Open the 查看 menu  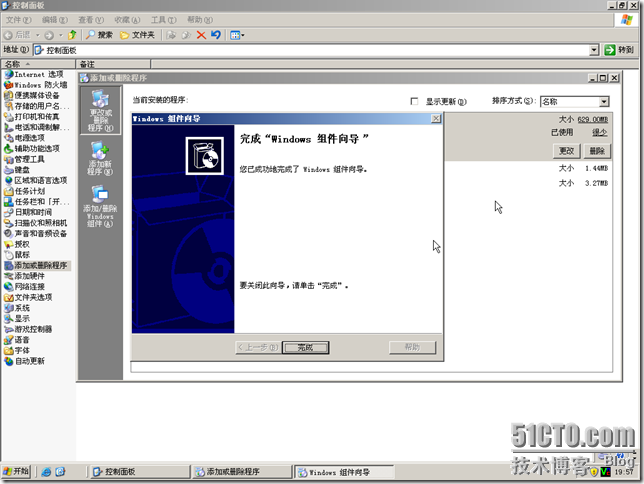[91, 20]
